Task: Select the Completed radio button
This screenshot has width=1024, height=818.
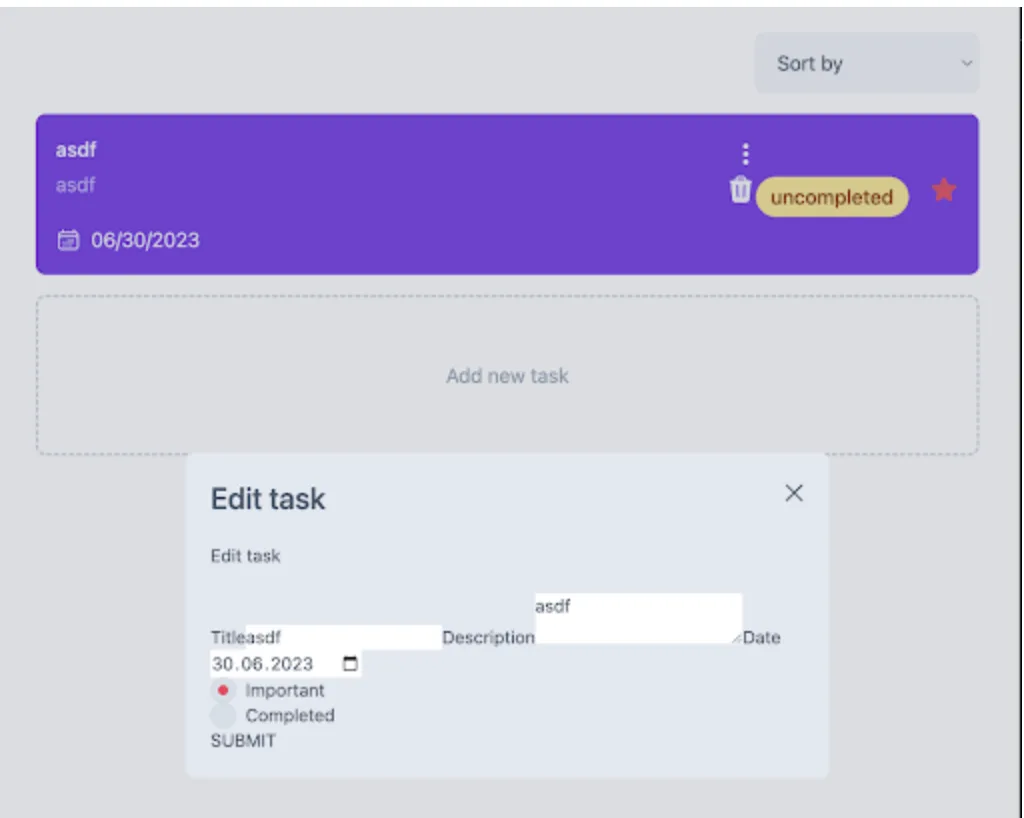Action: pyautogui.click(x=223, y=716)
